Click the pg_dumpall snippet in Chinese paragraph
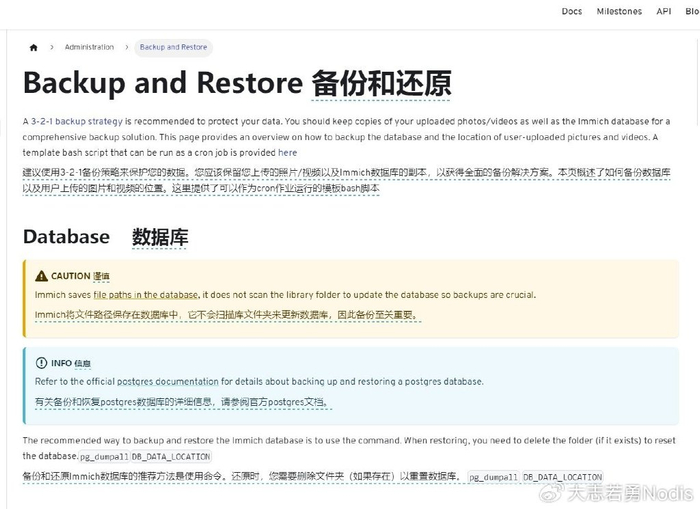700x509 pixels. coord(494,477)
